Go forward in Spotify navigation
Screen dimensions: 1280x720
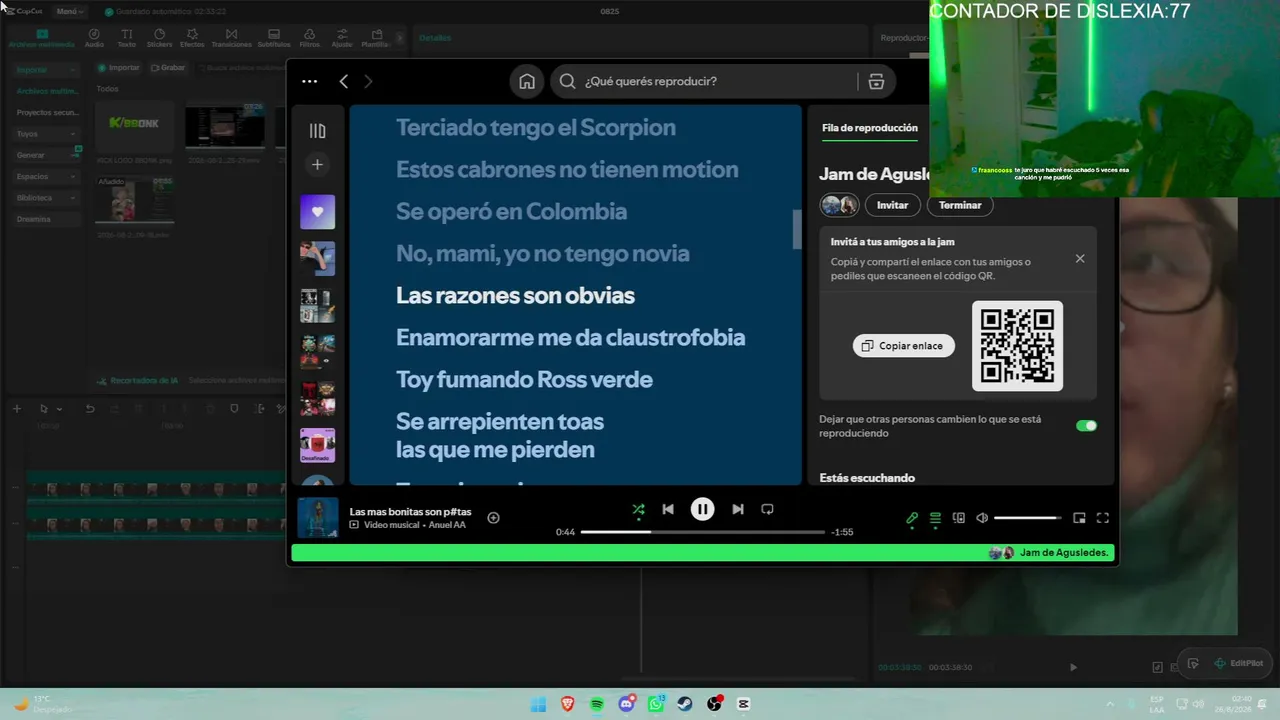coord(368,82)
